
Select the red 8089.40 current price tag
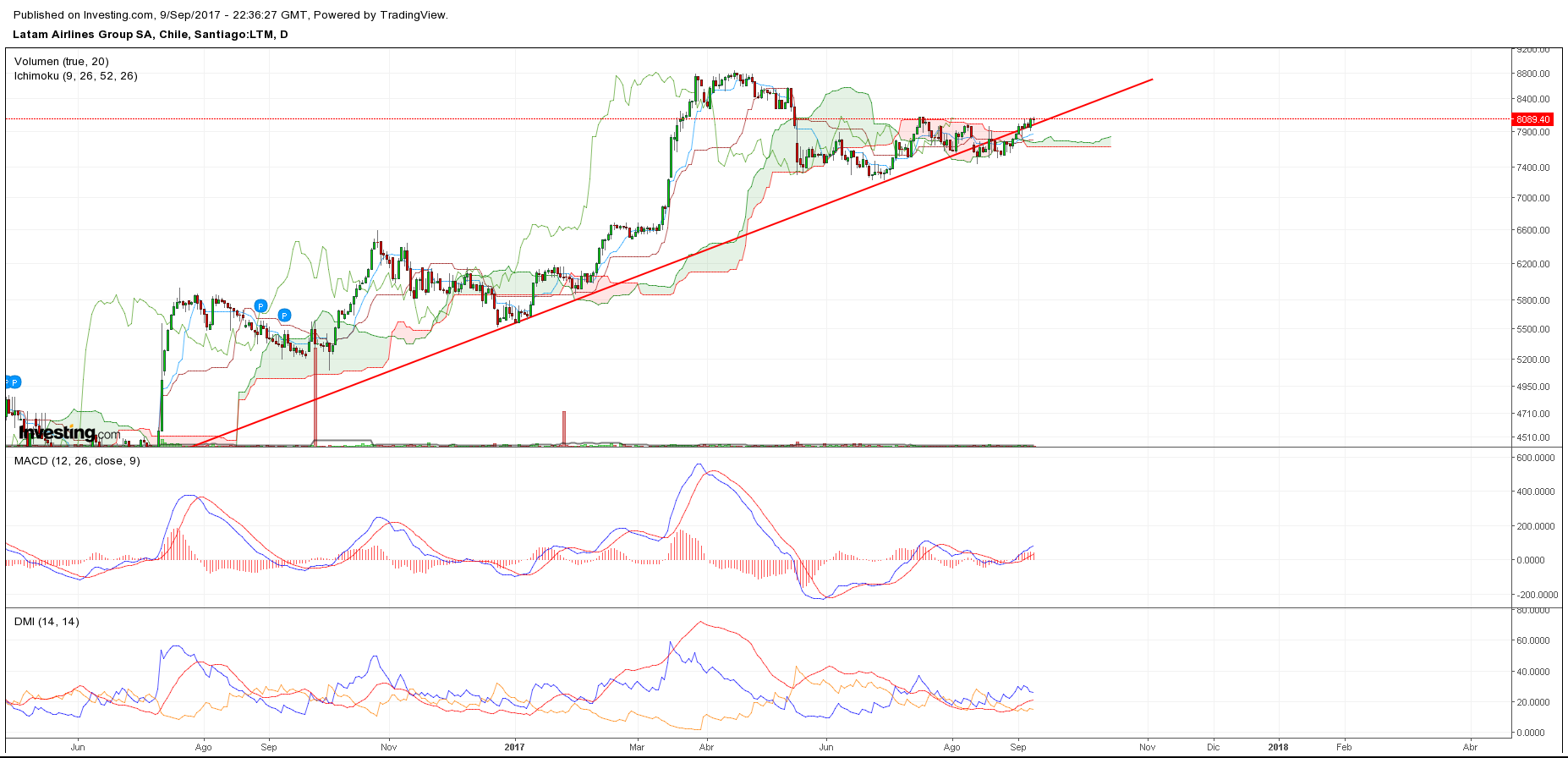(1532, 119)
